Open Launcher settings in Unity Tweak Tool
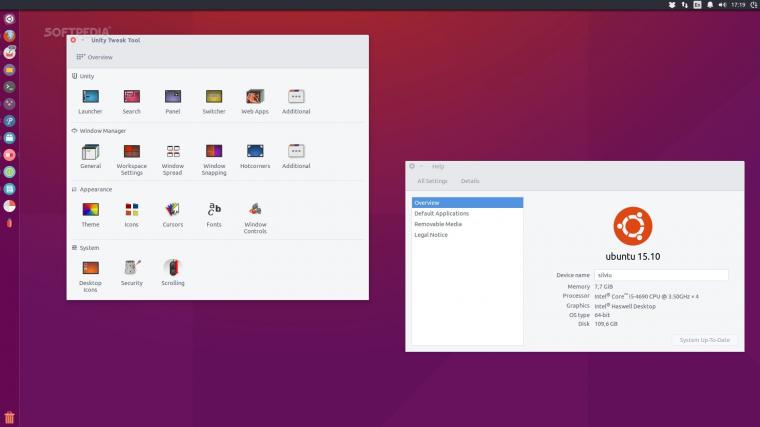This screenshot has width=760, height=427. click(90, 102)
